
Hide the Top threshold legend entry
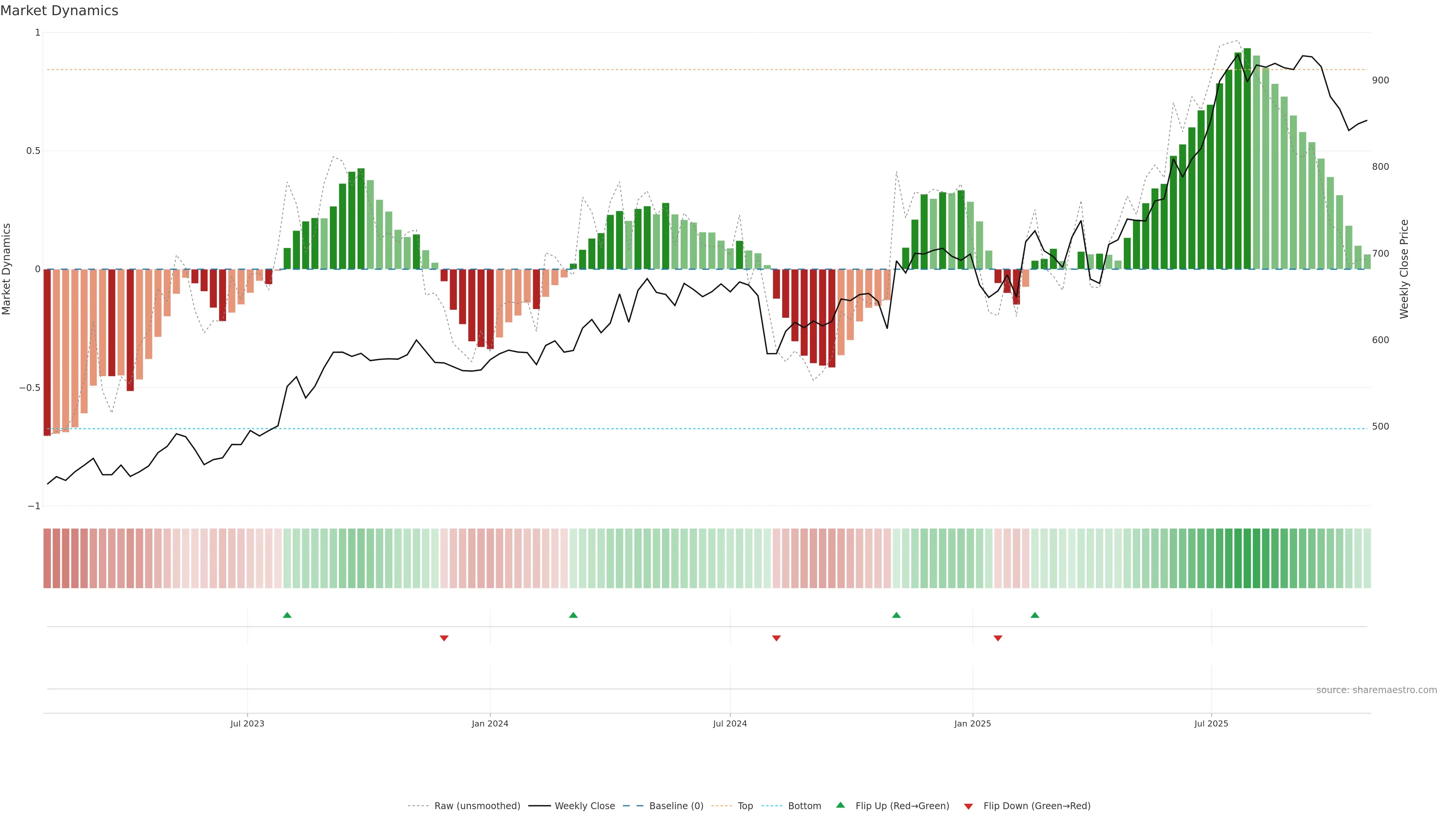pyautogui.click(x=745, y=806)
